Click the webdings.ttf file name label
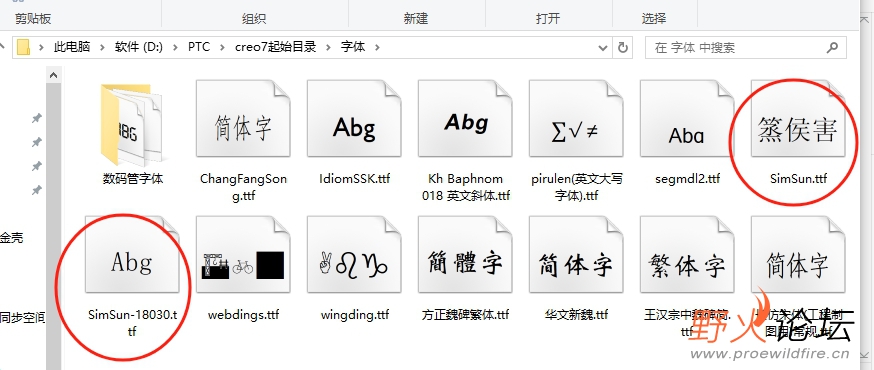The height and width of the screenshot is (370, 874). point(244,315)
